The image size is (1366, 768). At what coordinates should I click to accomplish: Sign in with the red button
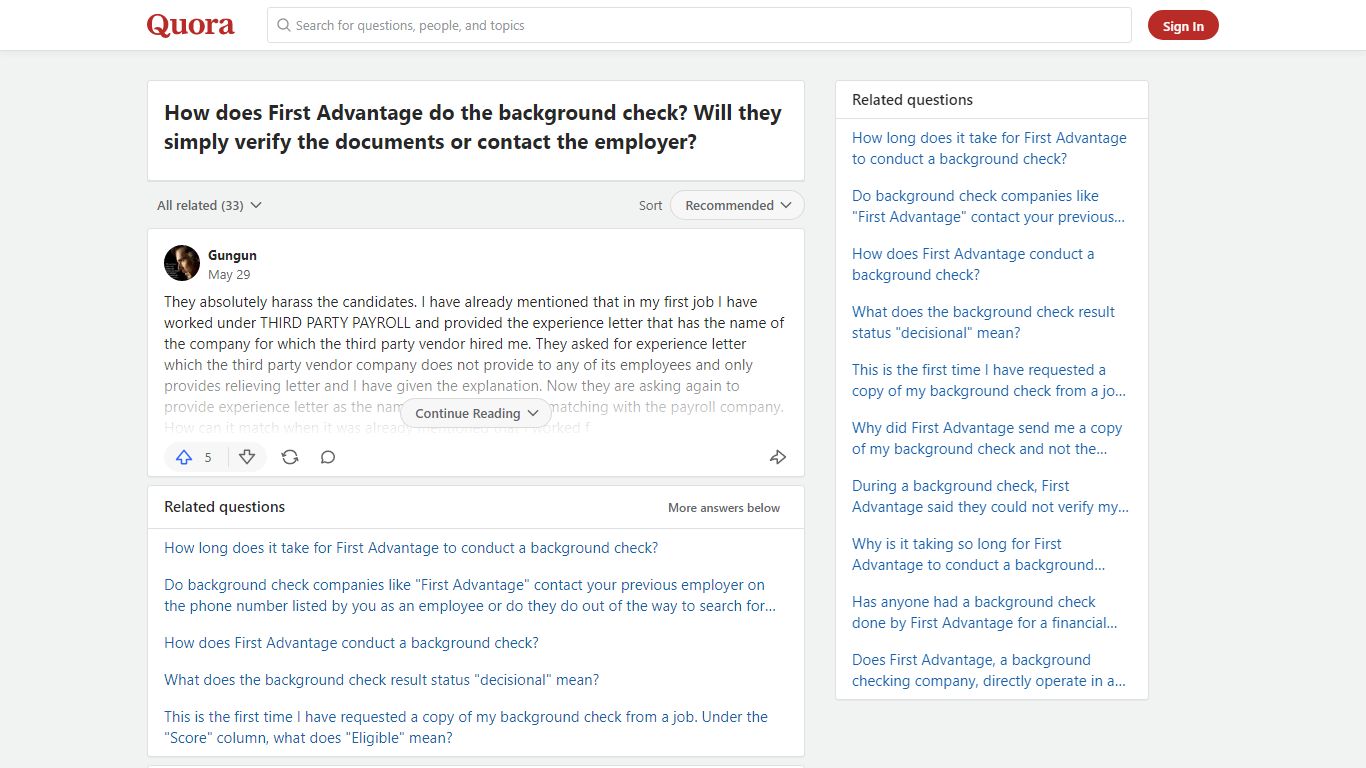(x=1183, y=26)
